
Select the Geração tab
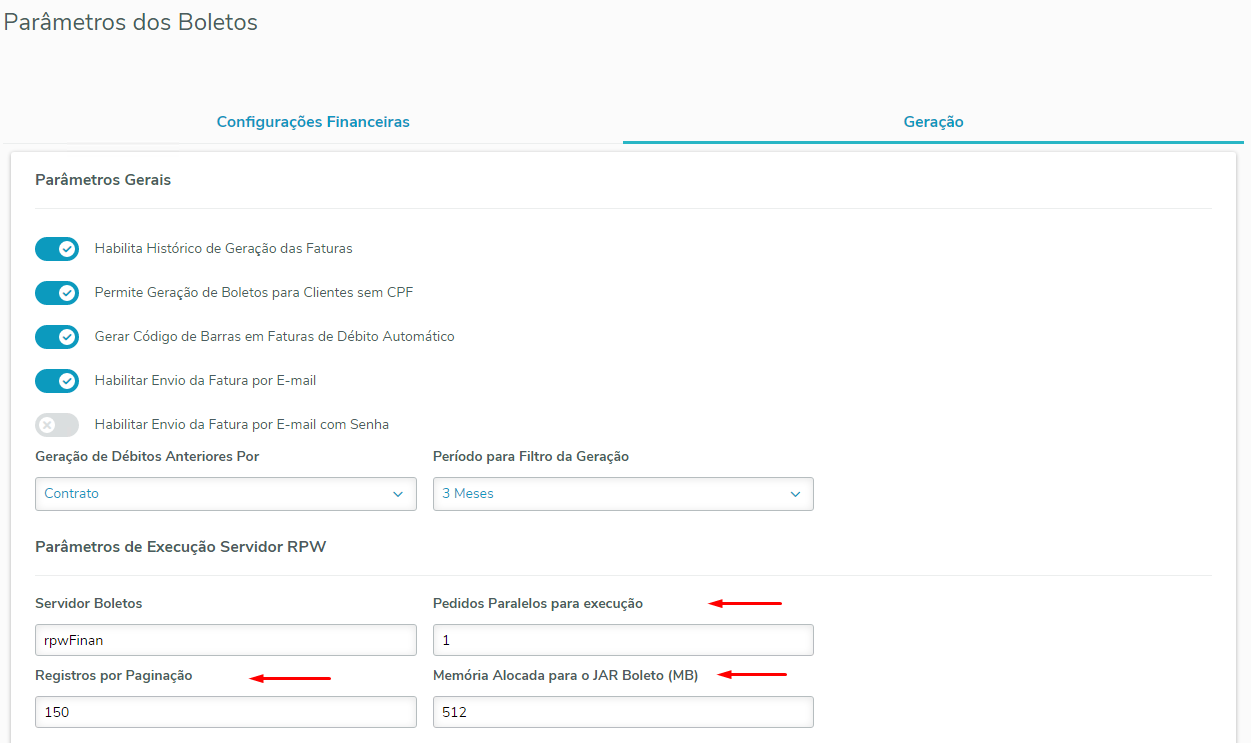933,122
